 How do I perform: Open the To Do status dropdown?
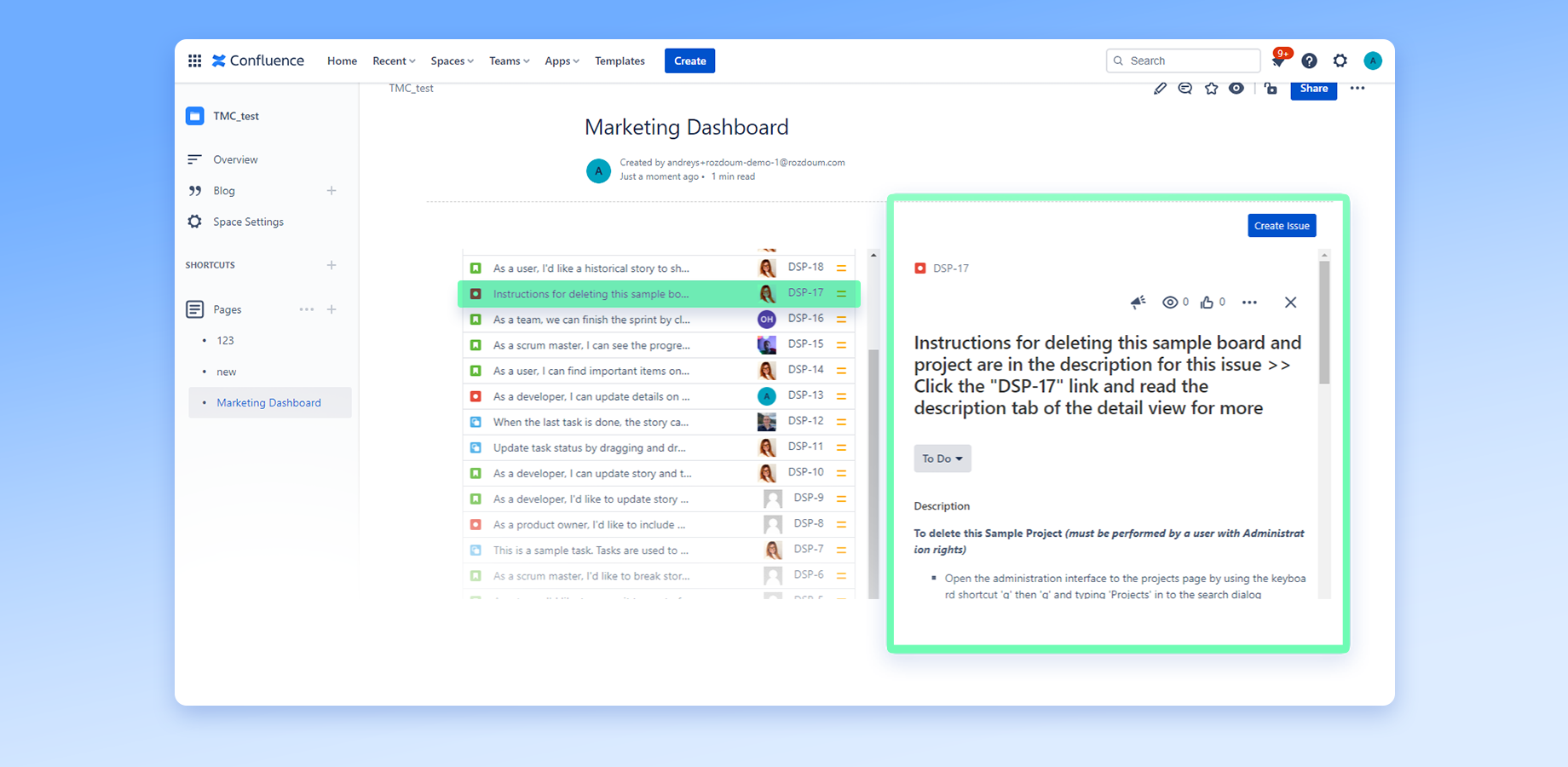click(943, 458)
